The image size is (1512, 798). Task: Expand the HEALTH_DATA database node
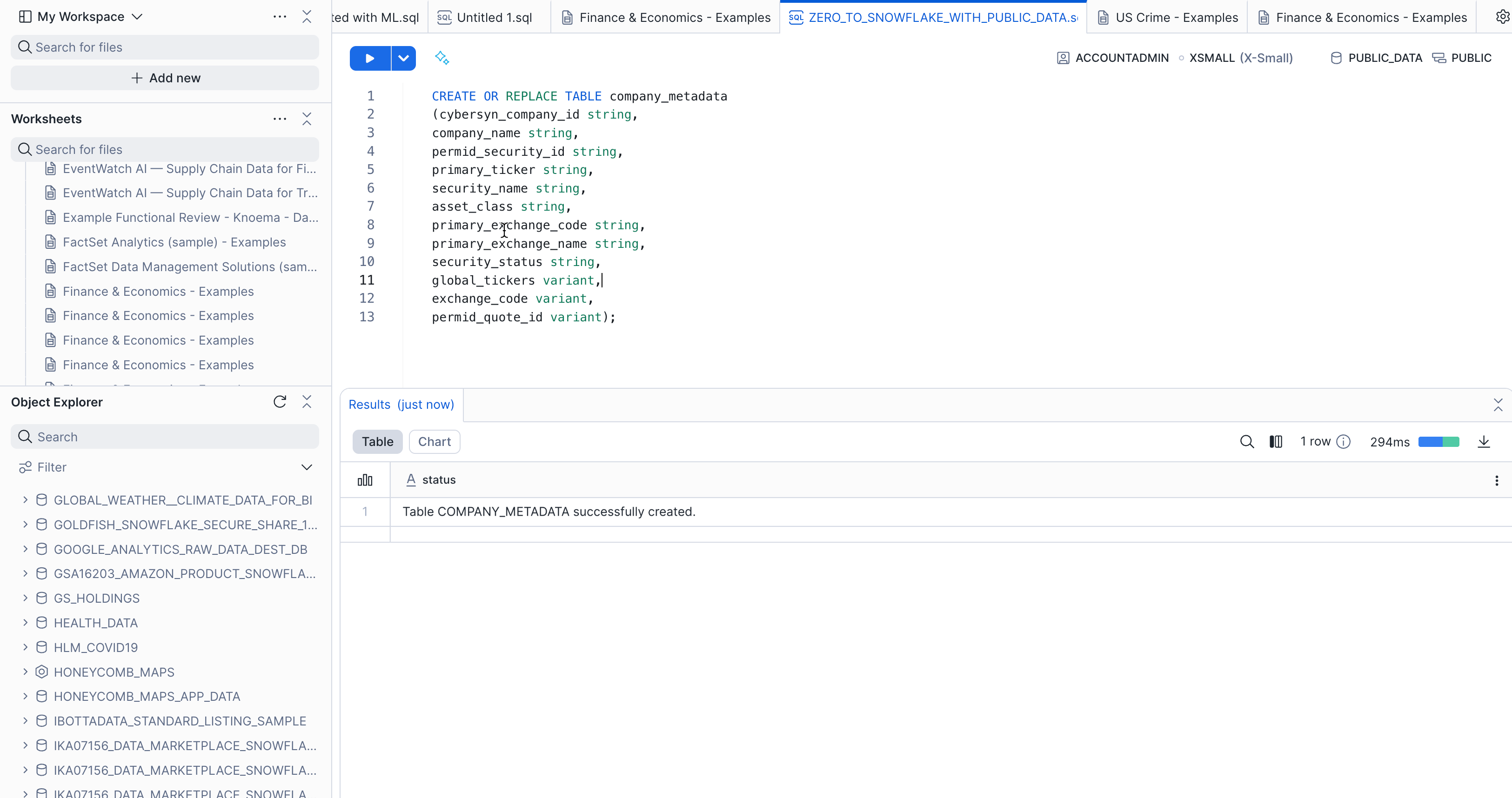(25, 623)
